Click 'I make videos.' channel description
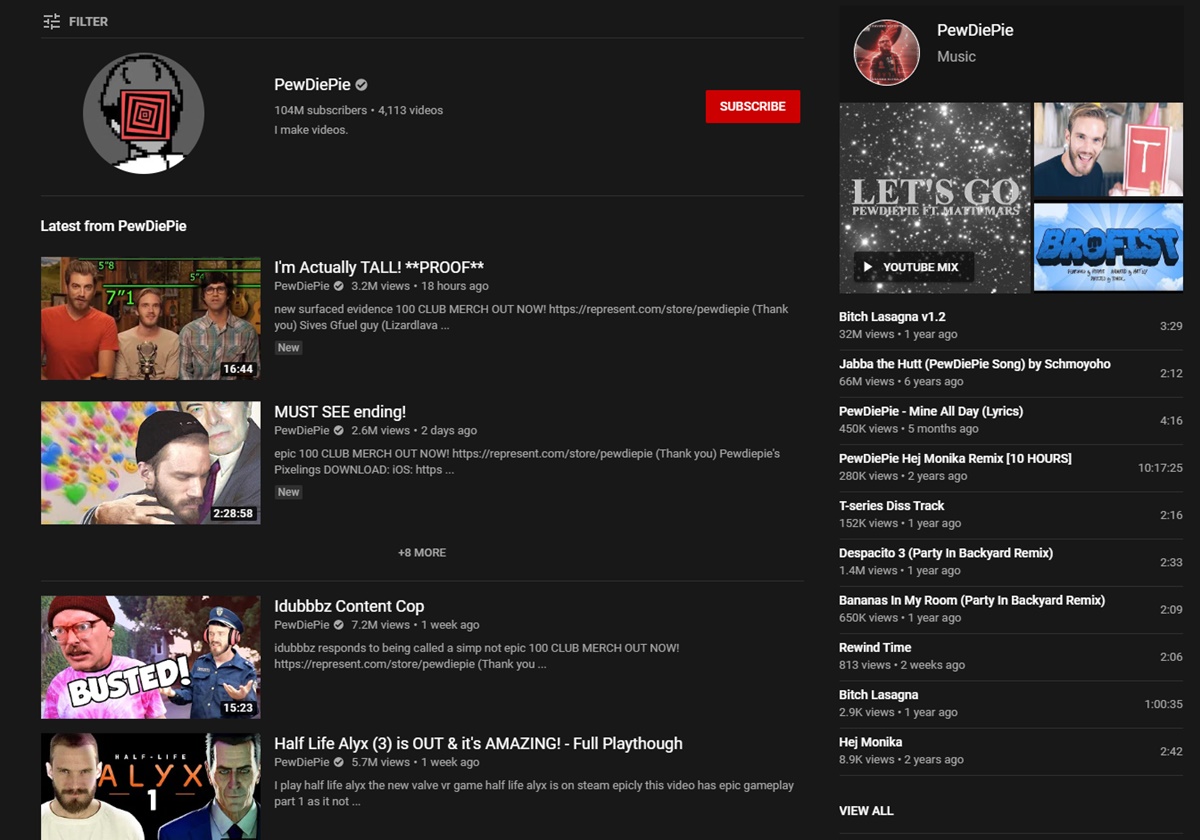Image resolution: width=1200 pixels, height=840 pixels. pos(311,130)
